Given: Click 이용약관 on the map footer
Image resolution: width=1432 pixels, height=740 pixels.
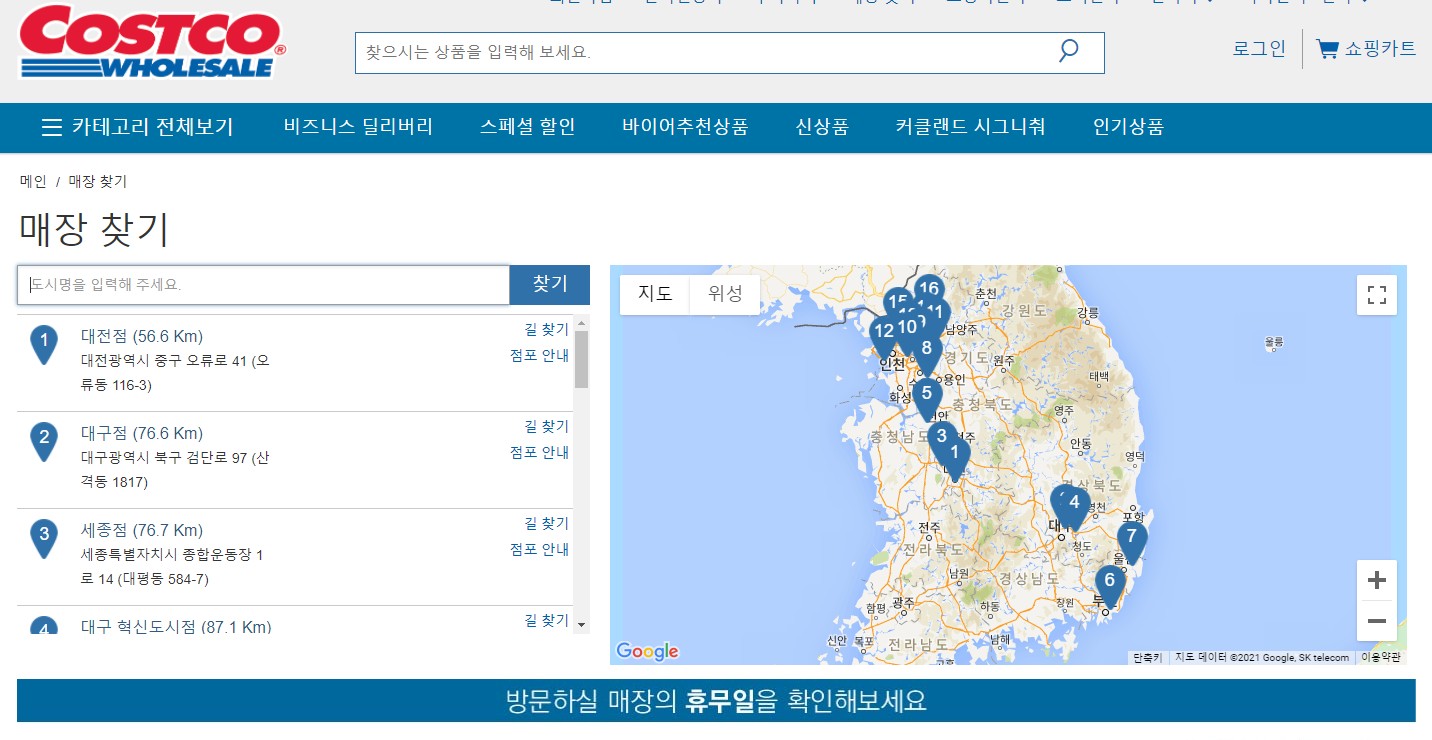Looking at the screenshot, I should click(x=1381, y=657).
